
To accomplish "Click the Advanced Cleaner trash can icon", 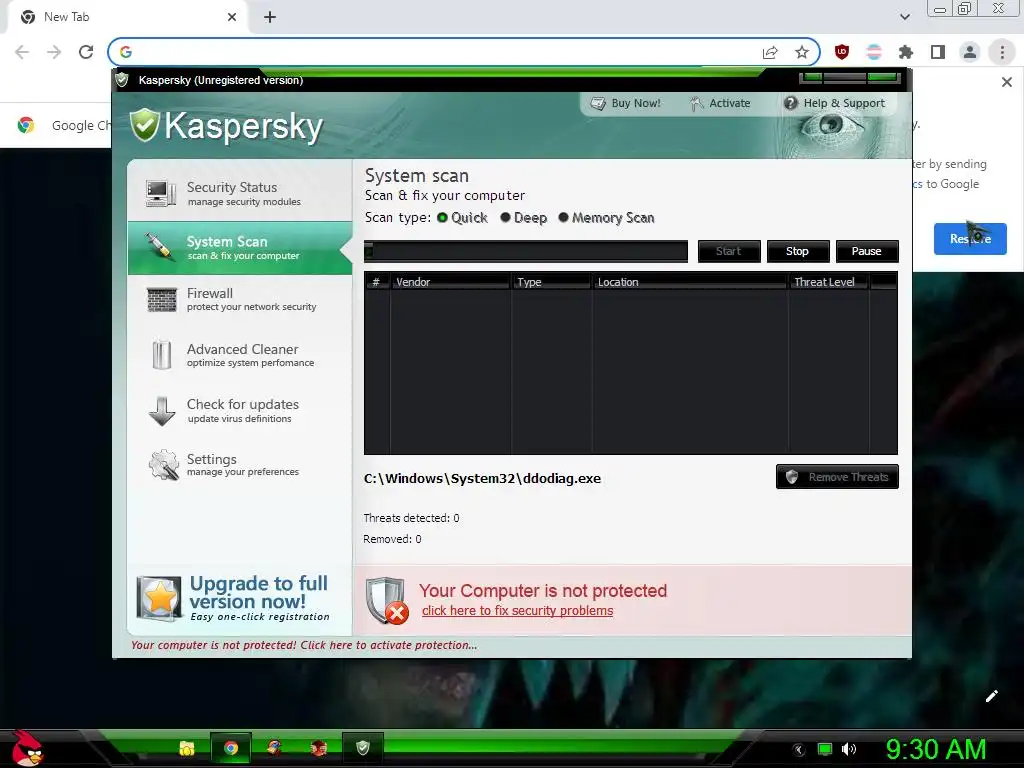I will [161, 355].
